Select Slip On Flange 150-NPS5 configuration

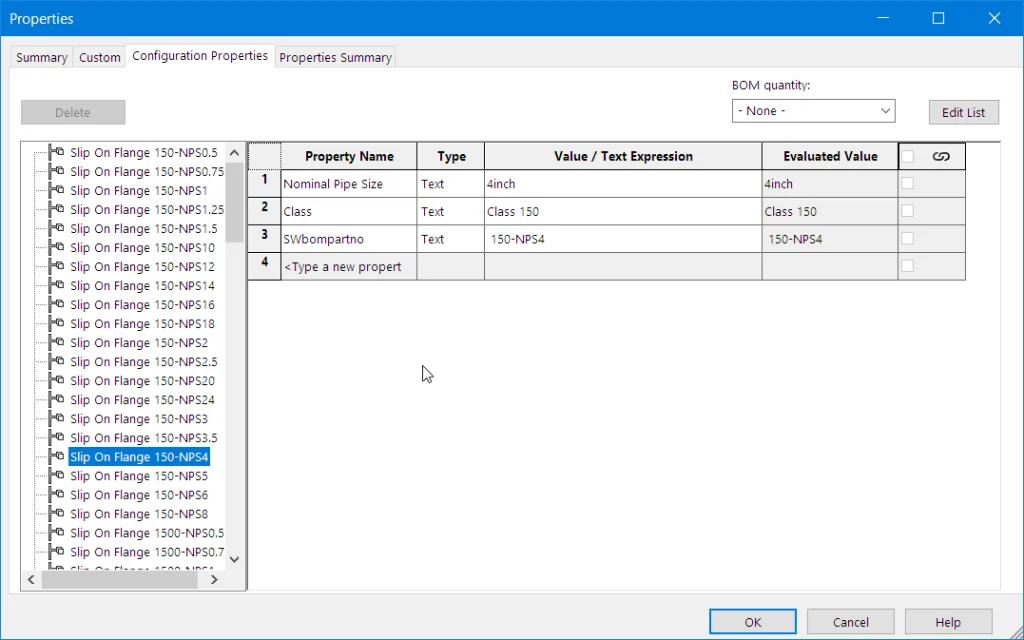139,476
